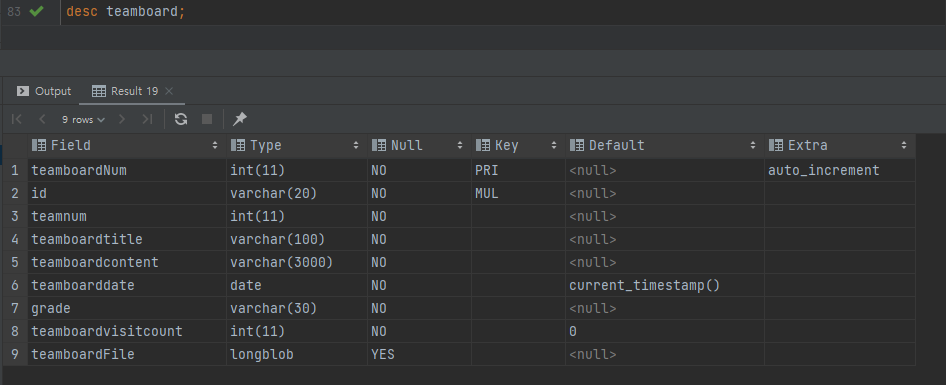Click the green checkmark on line 83
Viewport: 946px width, 385px height.
click(37, 11)
